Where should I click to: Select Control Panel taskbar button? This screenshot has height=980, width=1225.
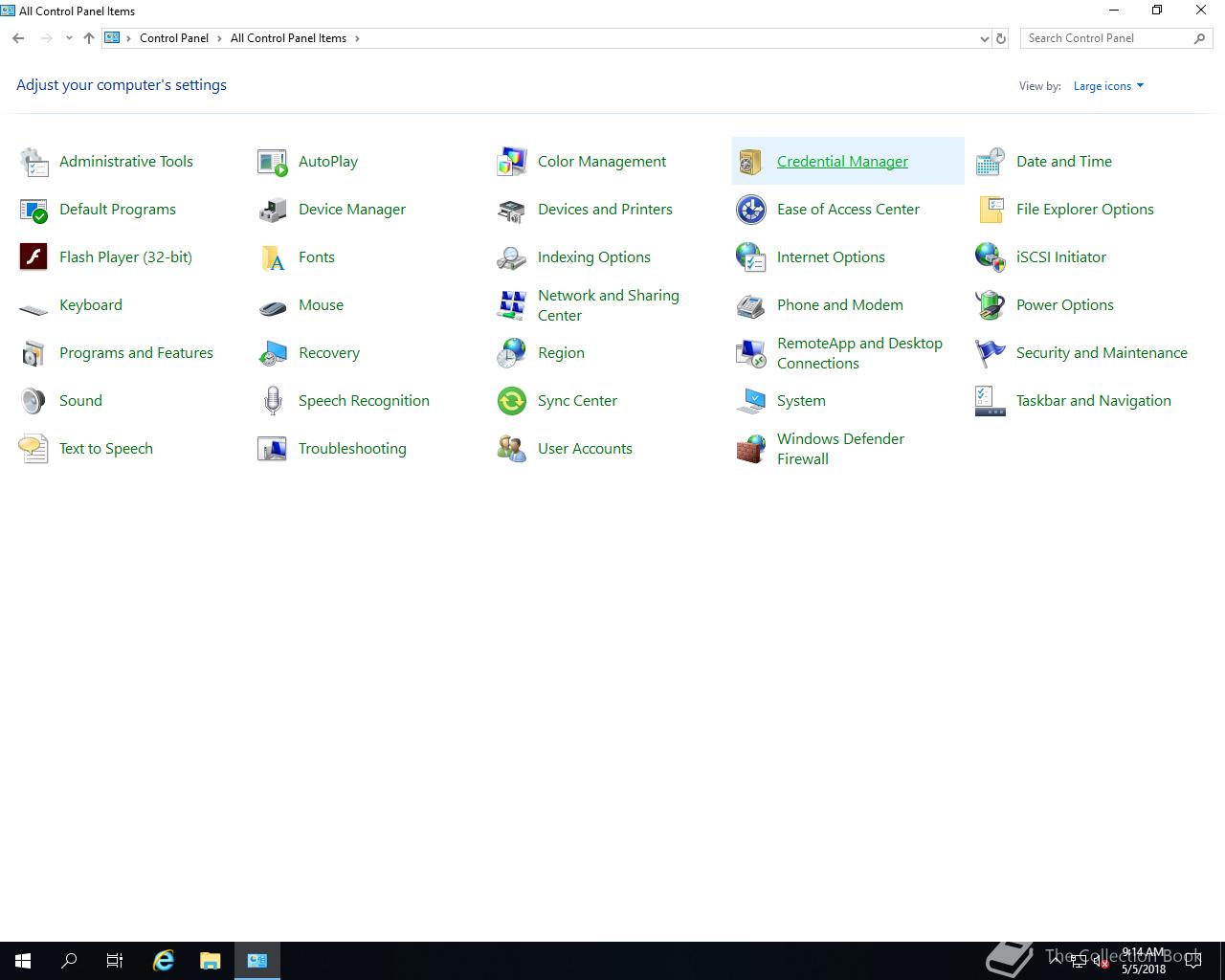click(x=257, y=961)
